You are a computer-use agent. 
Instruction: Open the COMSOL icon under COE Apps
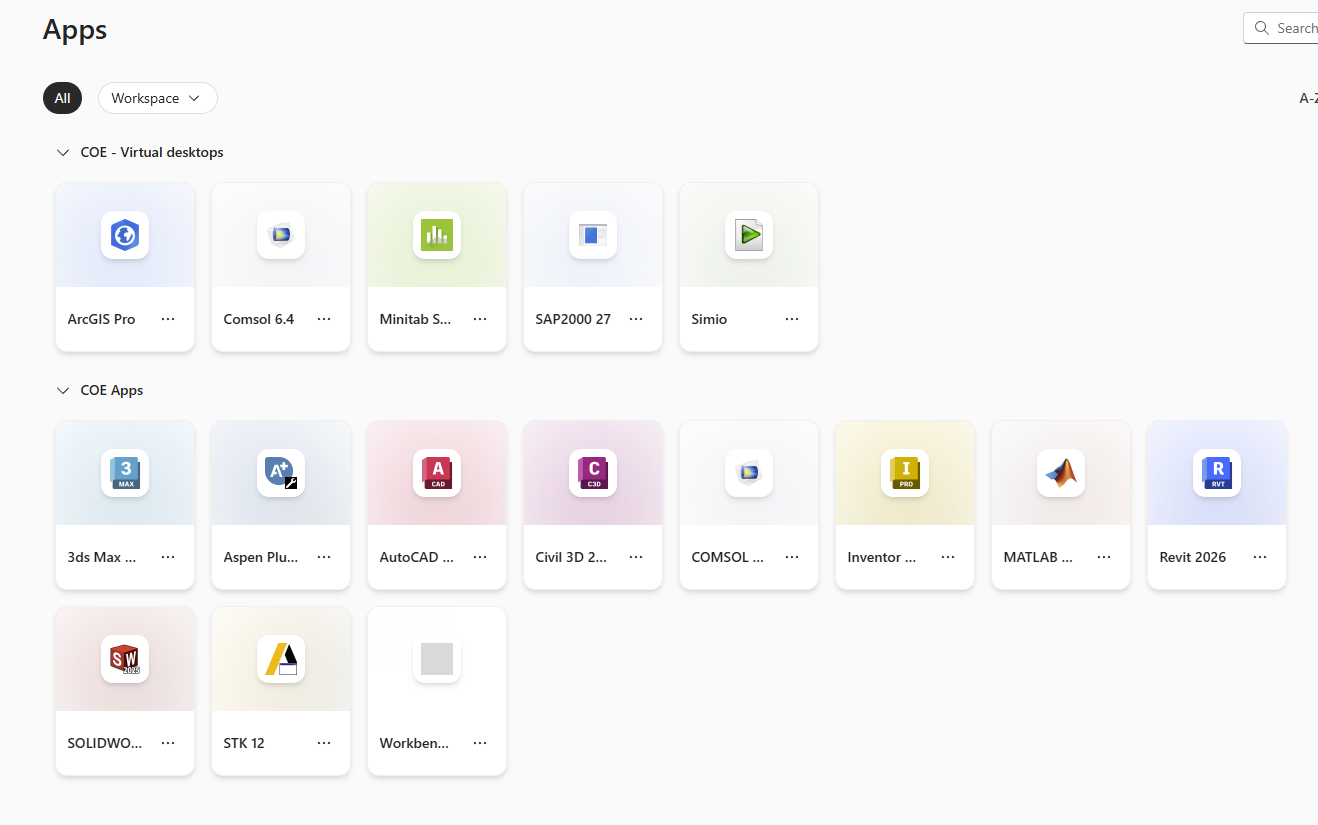coord(749,473)
